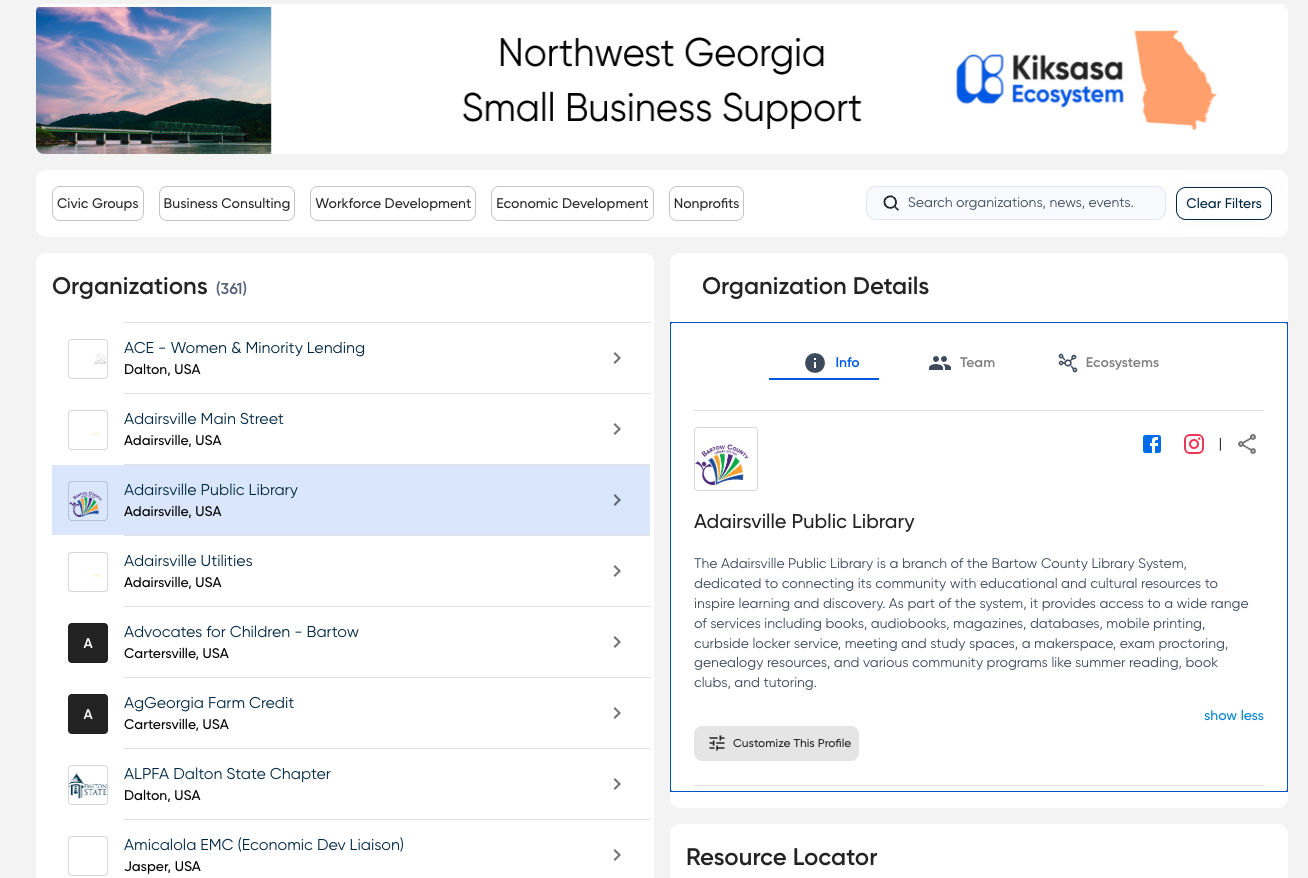Click the Adairsville Public Library details title
1308x878 pixels.
click(x=804, y=522)
